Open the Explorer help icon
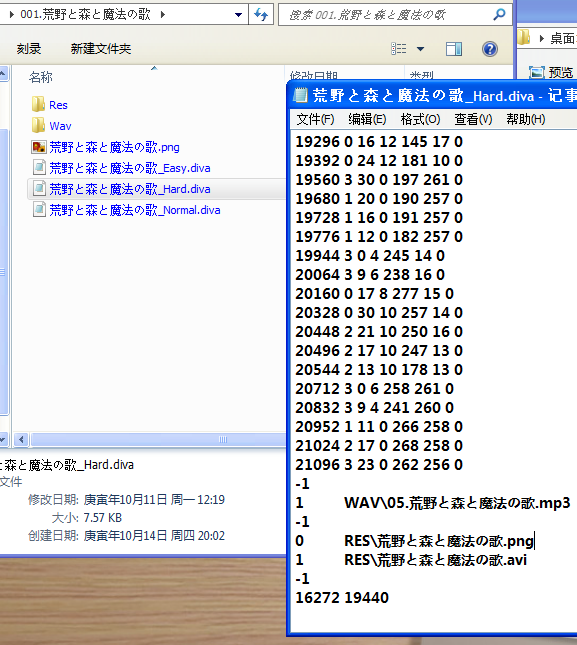577x645 pixels. (x=490, y=49)
